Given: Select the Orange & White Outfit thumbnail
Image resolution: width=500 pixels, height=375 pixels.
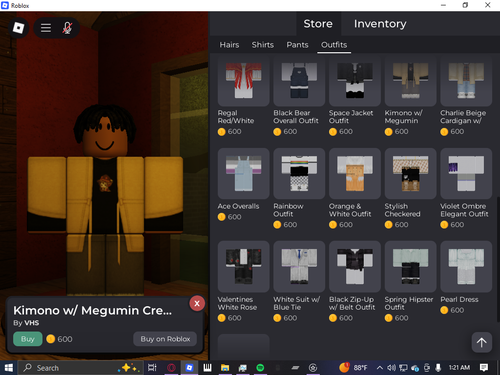Looking at the screenshot, I should pyautogui.click(x=355, y=174).
